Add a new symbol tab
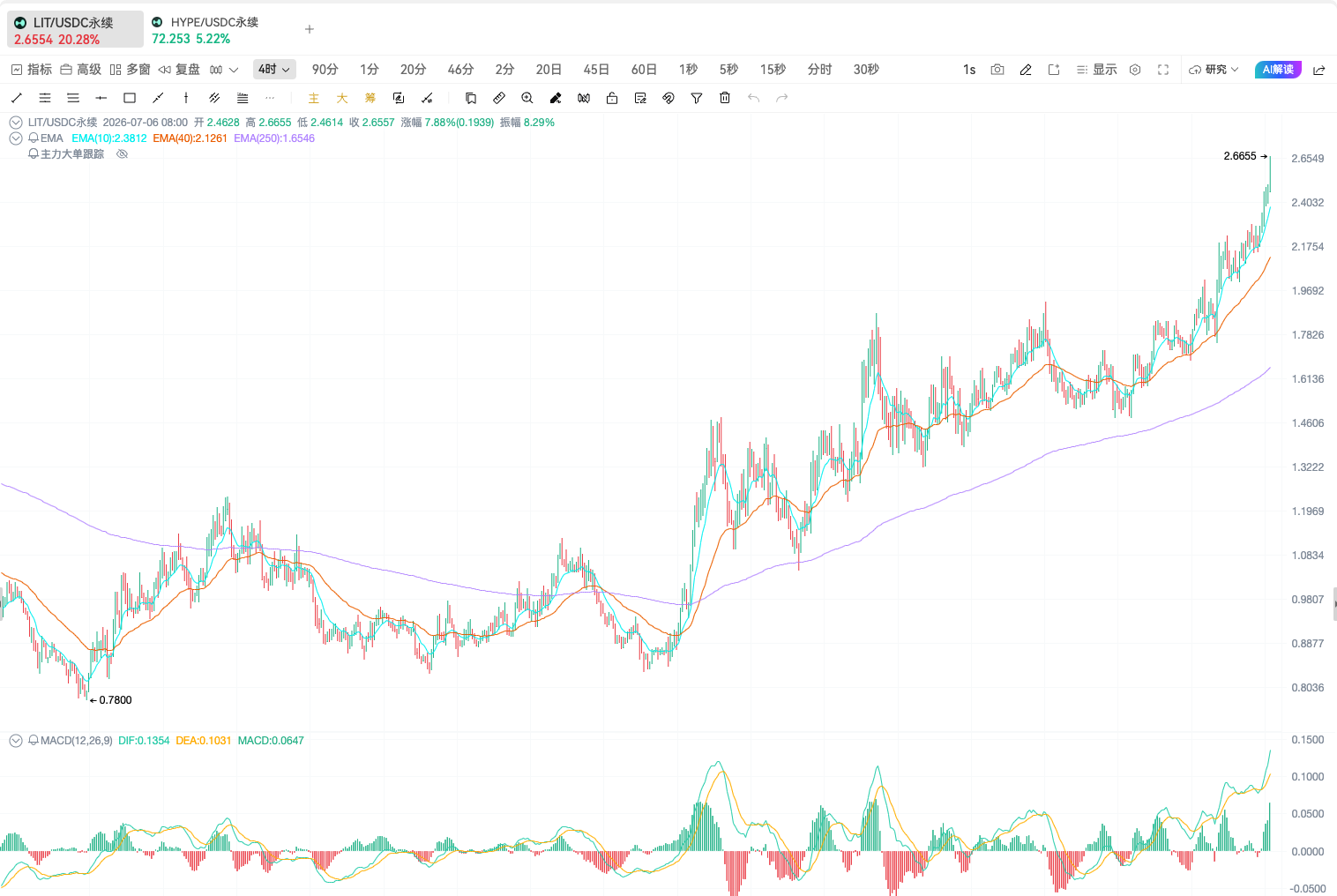This screenshot has height=896, width=1337. (310, 29)
